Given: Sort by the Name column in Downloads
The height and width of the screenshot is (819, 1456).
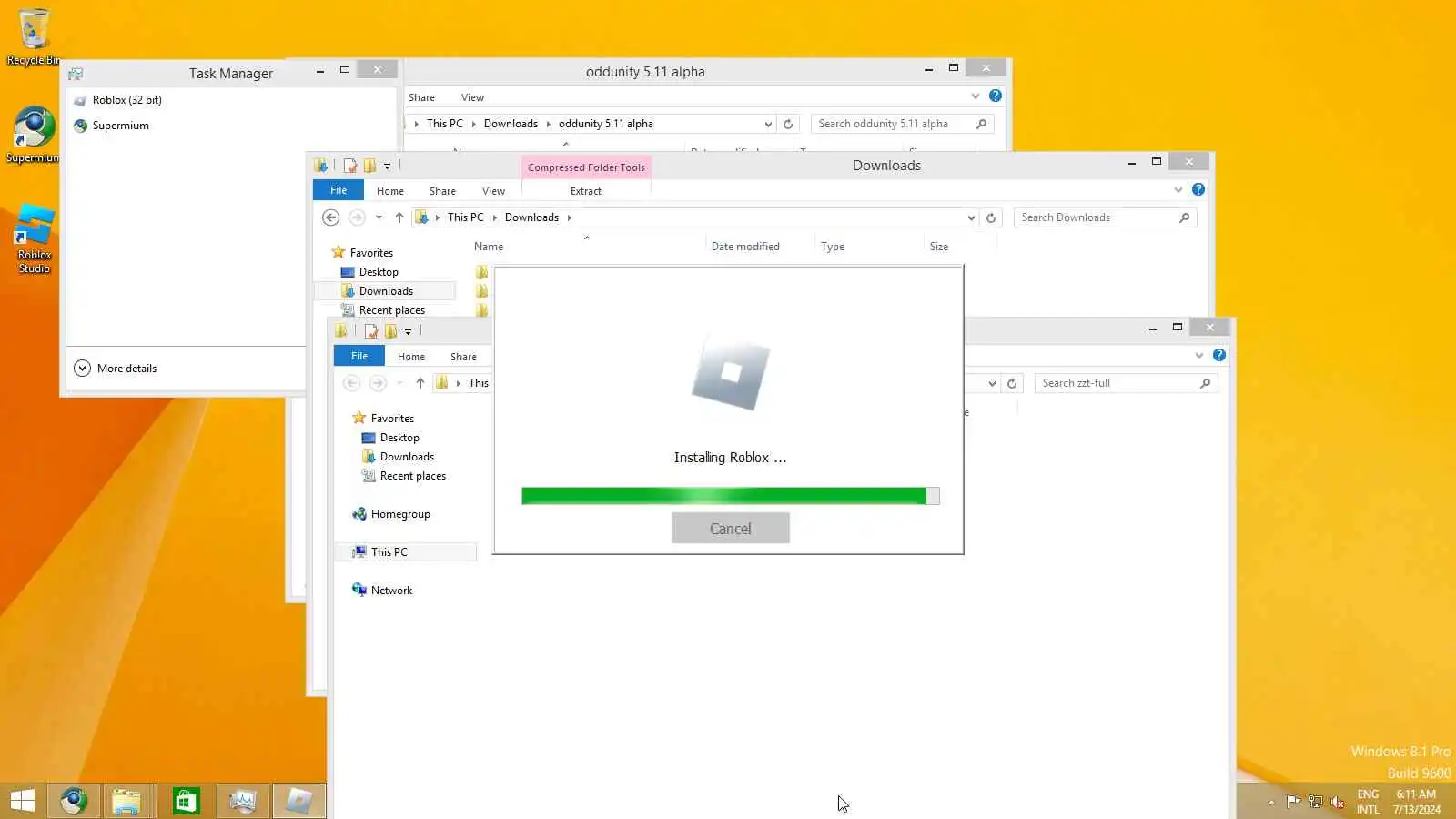Looking at the screenshot, I should click(x=489, y=247).
